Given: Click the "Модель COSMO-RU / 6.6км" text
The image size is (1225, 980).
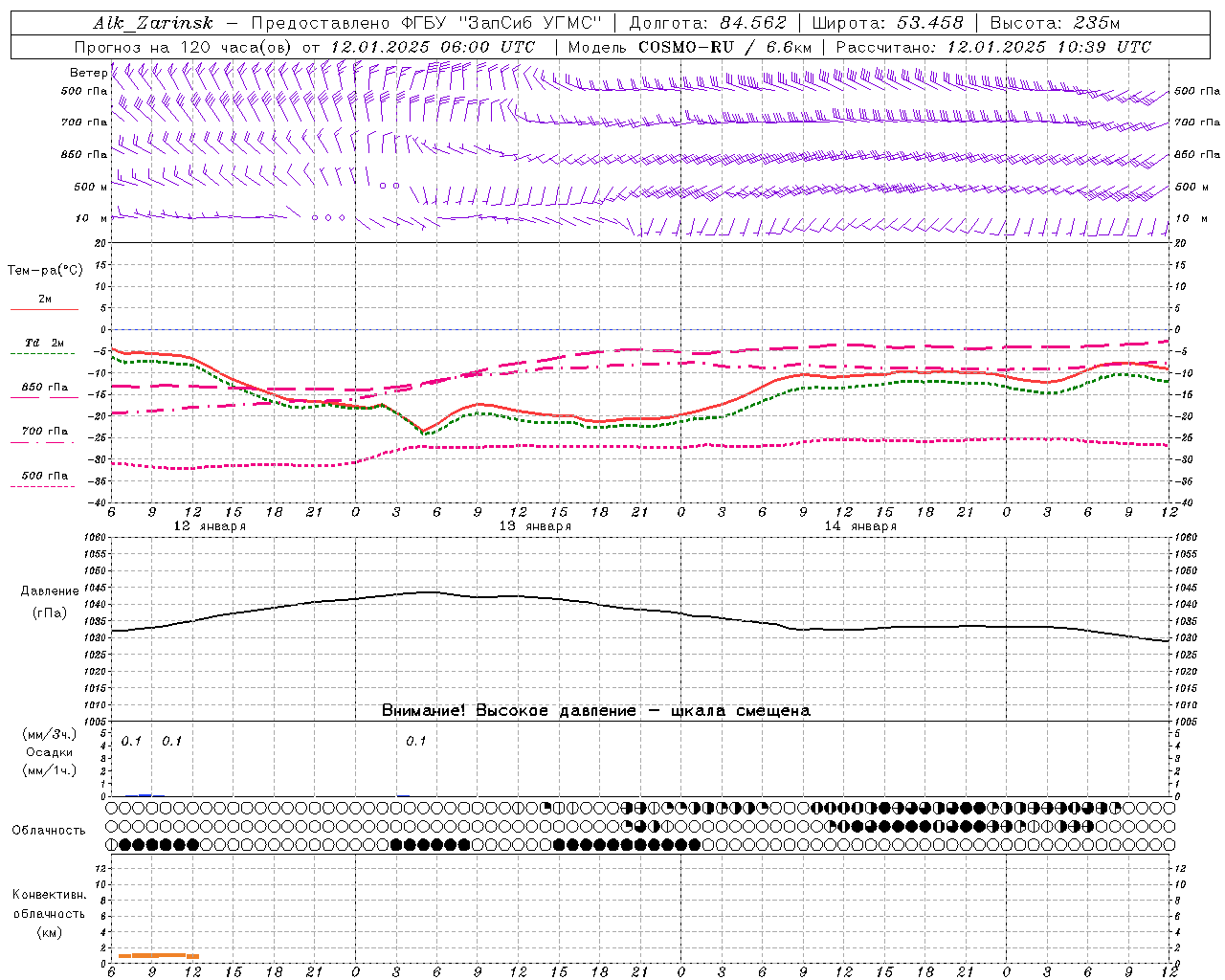Looking at the screenshot, I should coord(689,47).
